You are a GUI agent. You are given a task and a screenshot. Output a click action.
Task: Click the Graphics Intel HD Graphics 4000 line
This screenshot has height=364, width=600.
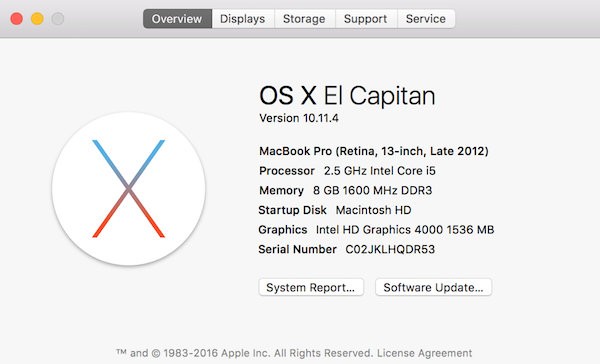[376, 230]
